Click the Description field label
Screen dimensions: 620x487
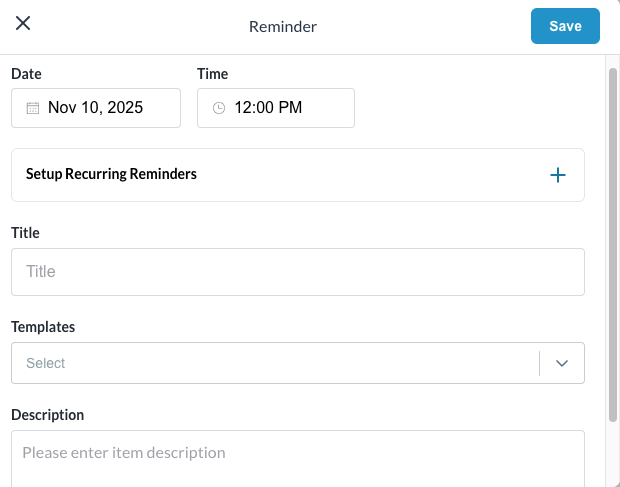[47, 415]
